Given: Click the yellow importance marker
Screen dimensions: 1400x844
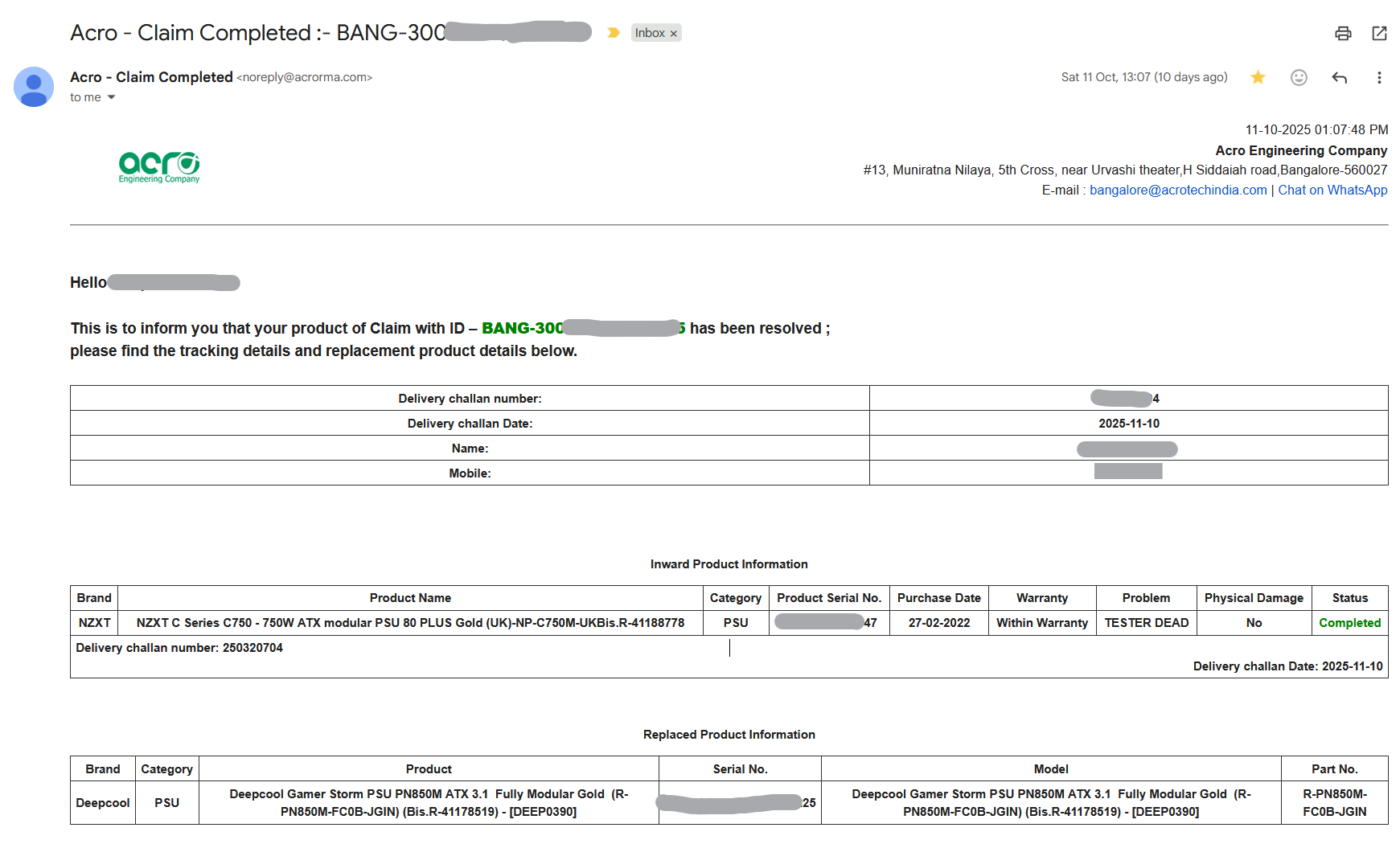Looking at the screenshot, I should tap(614, 33).
